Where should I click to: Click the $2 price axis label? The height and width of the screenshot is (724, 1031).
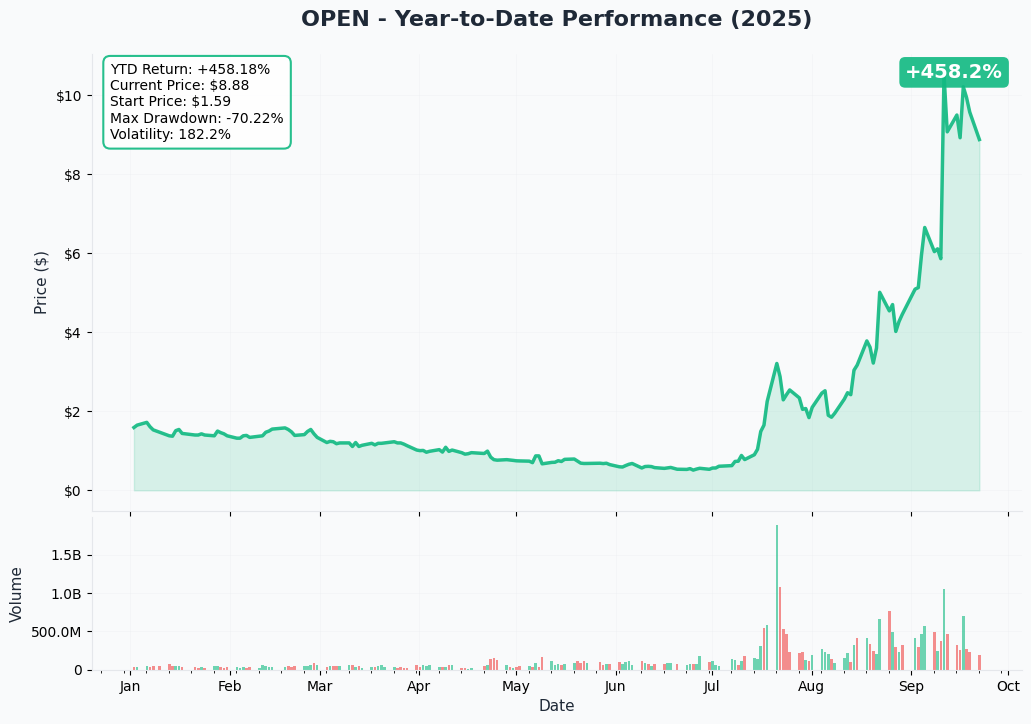tap(73, 412)
